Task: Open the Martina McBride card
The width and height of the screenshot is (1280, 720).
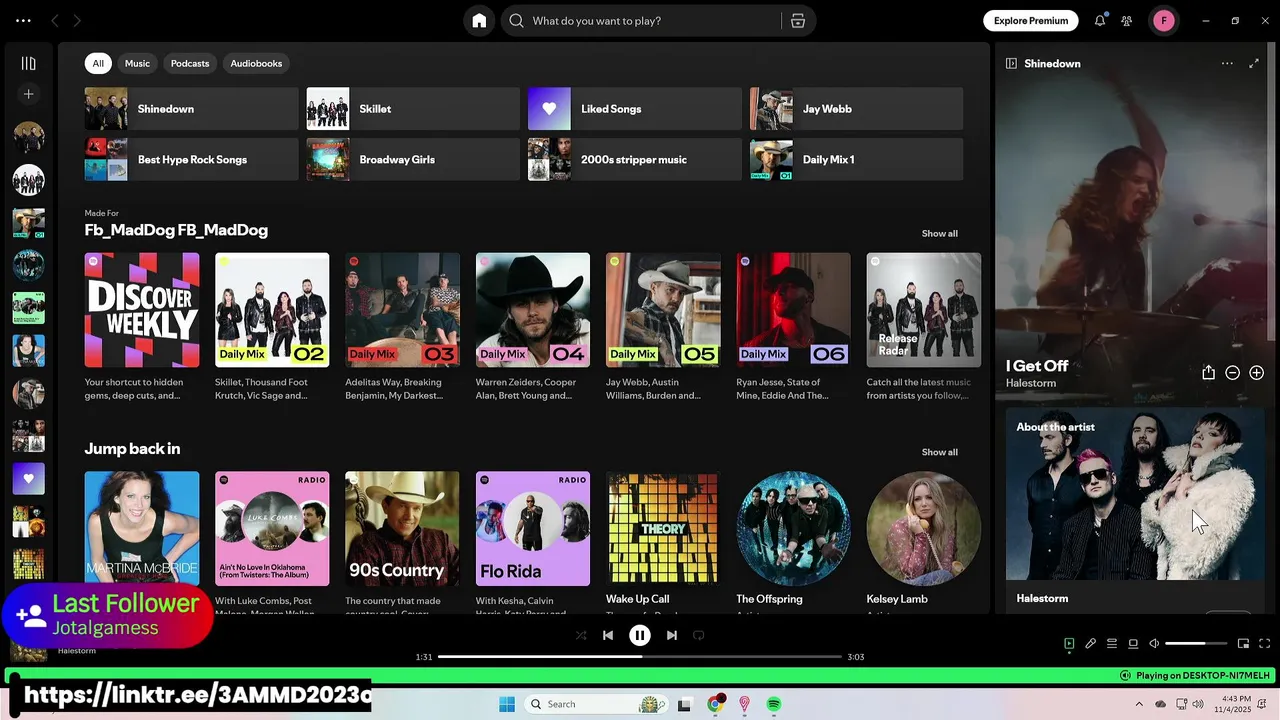Action: click(x=142, y=529)
